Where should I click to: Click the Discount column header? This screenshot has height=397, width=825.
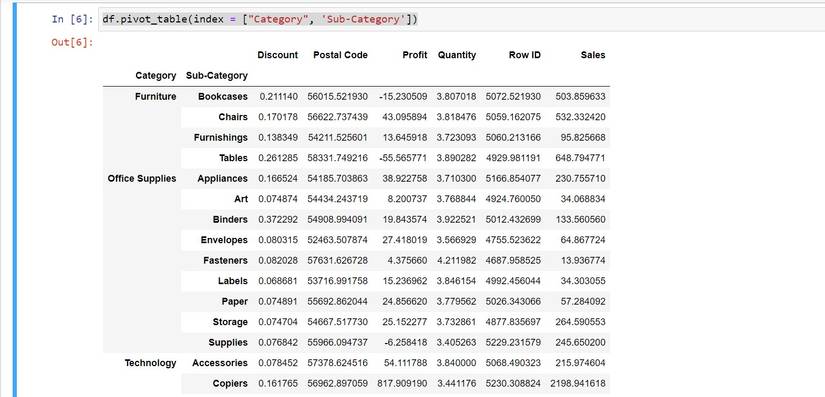tap(278, 55)
